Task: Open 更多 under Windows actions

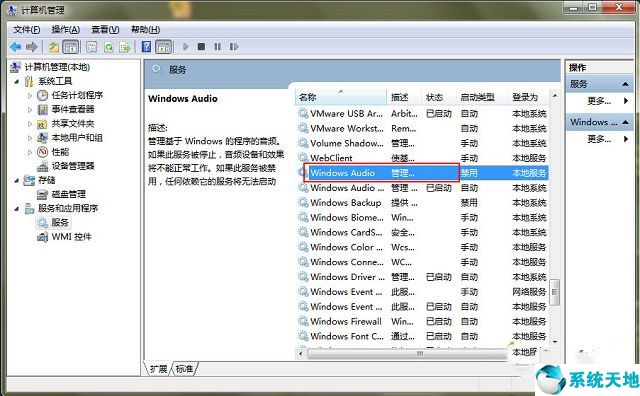Action: click(599, 139)
